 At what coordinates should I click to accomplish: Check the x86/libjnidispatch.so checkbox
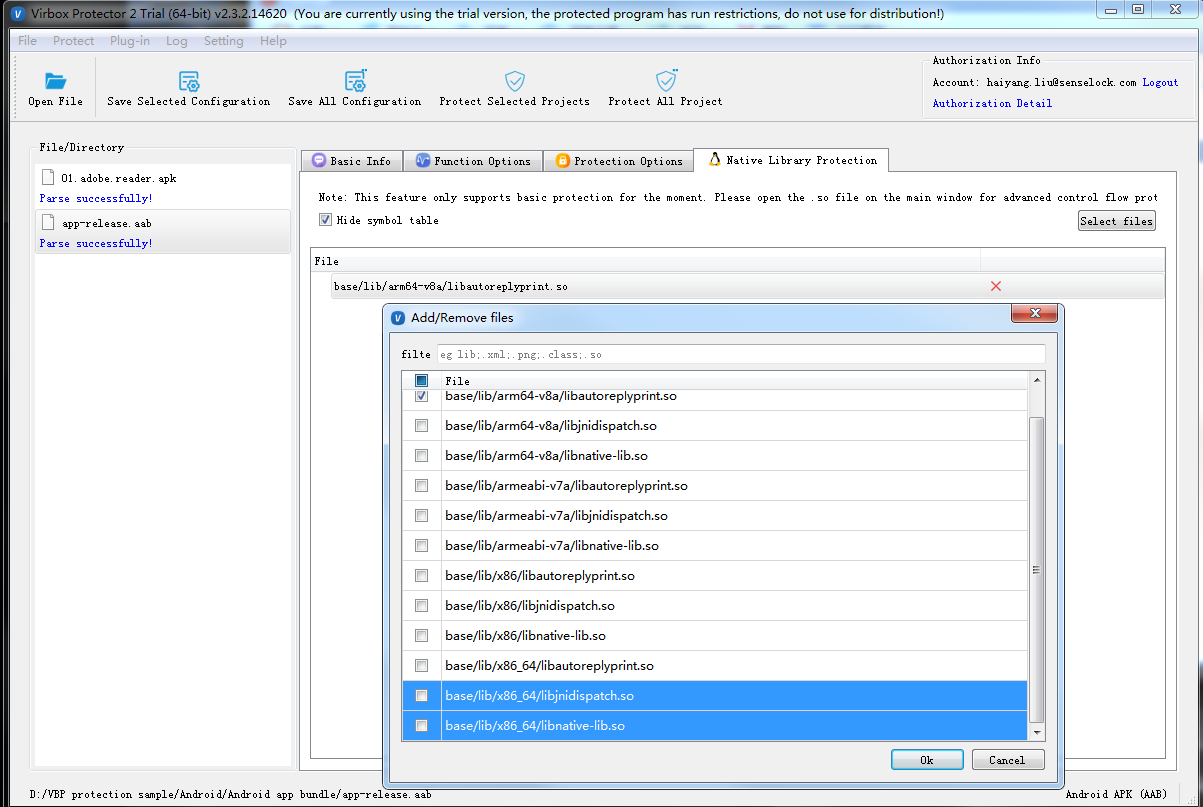point(421,606)
